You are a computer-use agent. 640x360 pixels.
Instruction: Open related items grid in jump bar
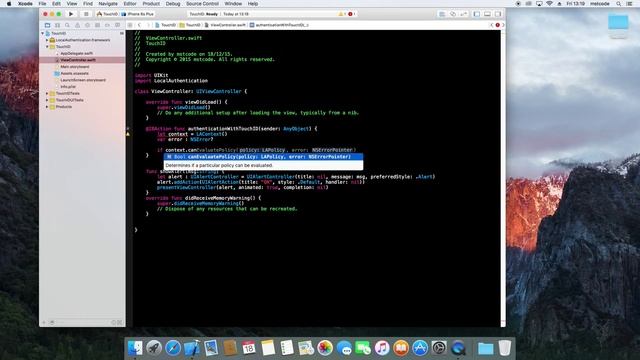(x=130, y=25)
